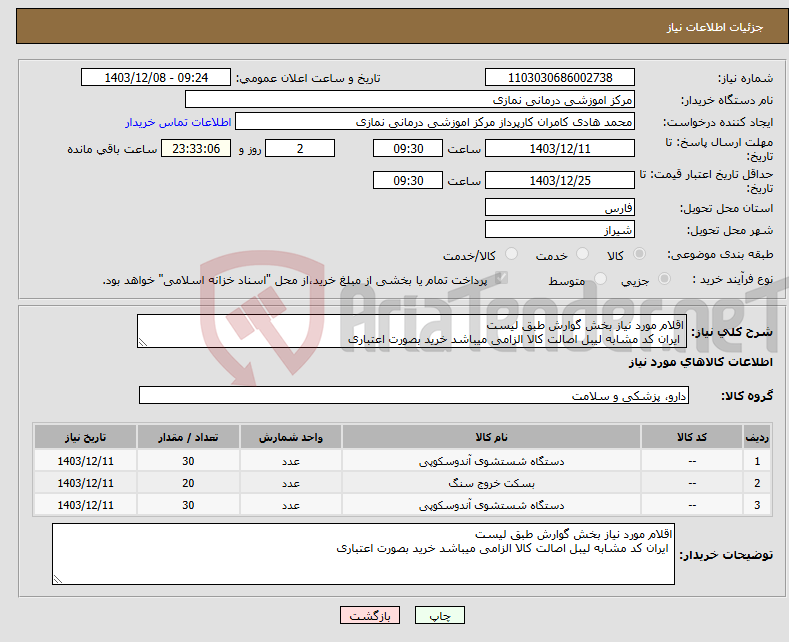
Task: Click the general need description text area
Action: [412, 331]
